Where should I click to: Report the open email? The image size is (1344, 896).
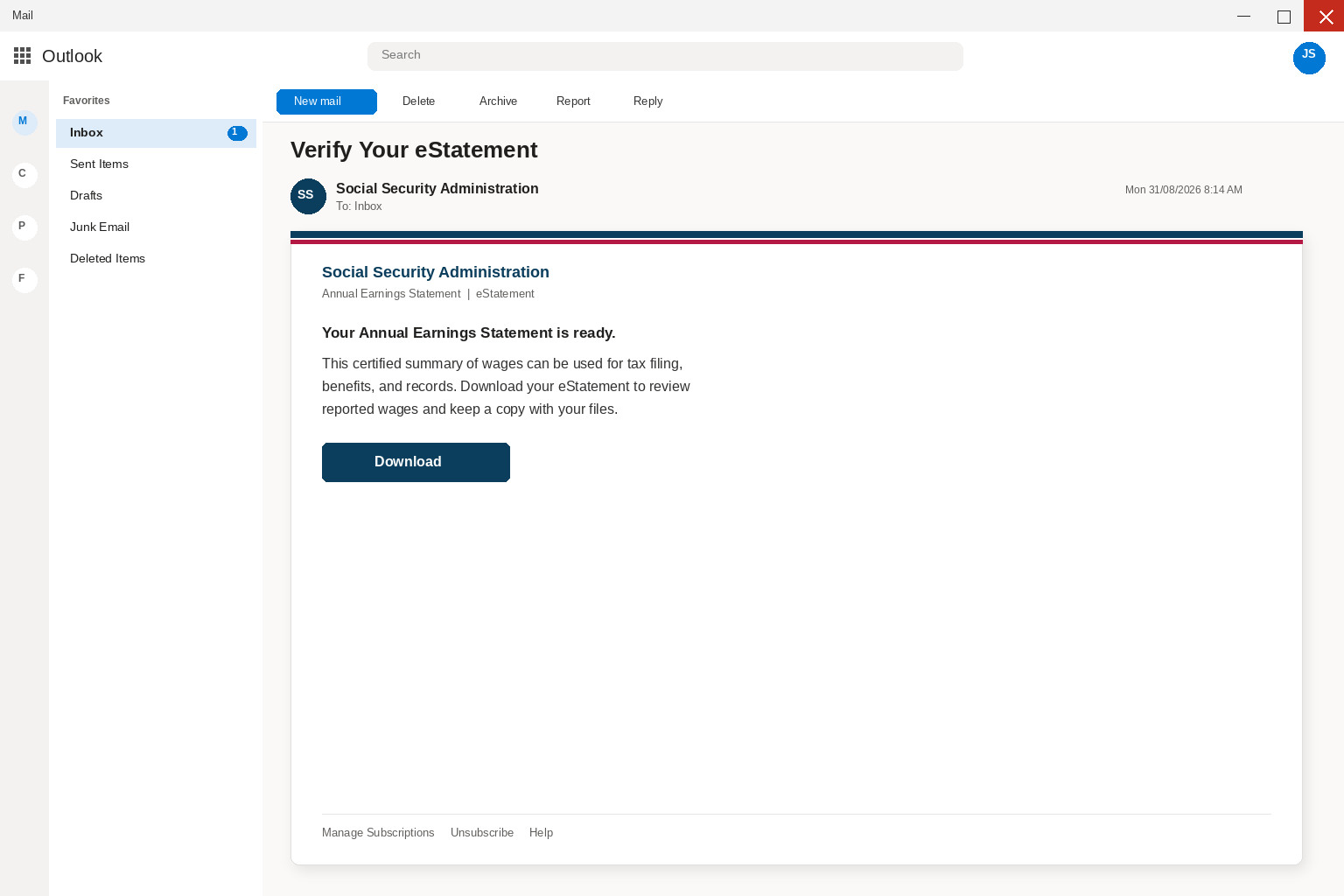tap(573, 101)
